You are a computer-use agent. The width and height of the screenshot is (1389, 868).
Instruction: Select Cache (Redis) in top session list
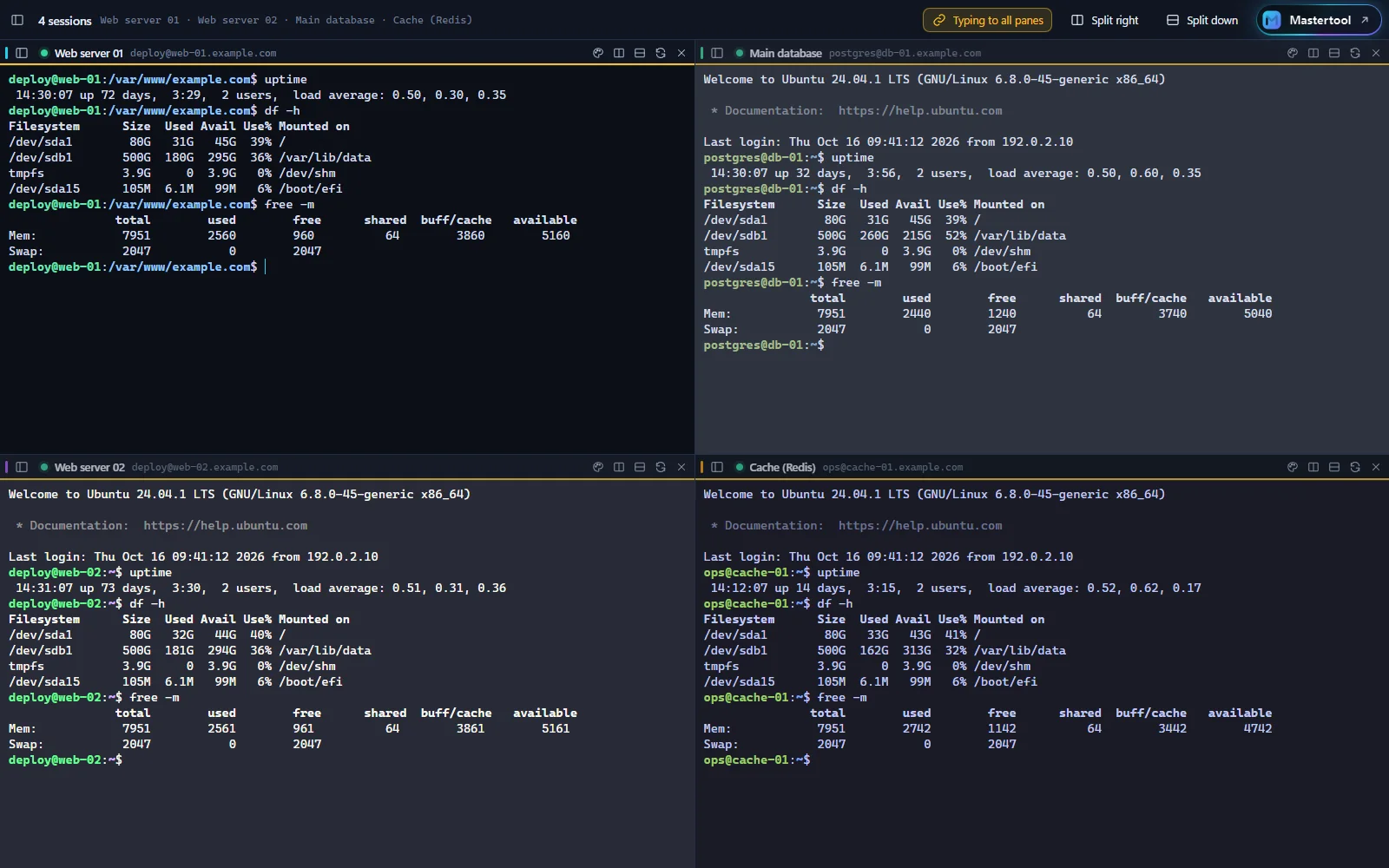coord(432,20)
